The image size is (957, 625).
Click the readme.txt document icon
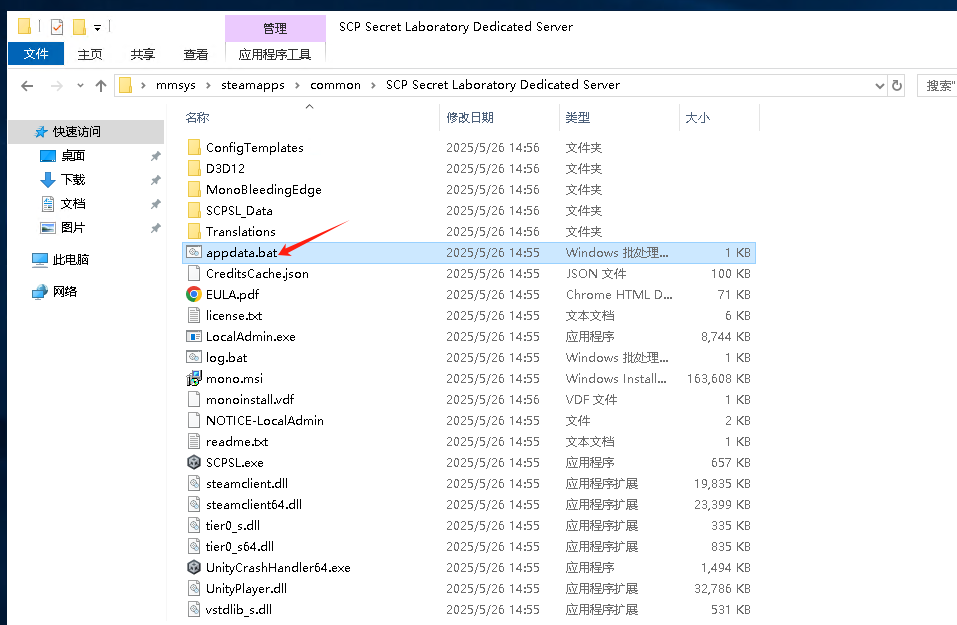(194, 441)
